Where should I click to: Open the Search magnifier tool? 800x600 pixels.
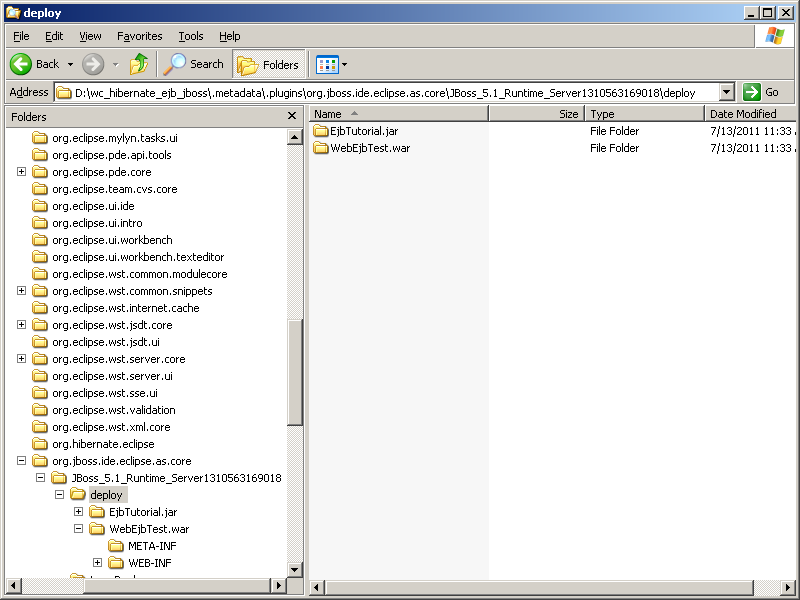(174, 64)
